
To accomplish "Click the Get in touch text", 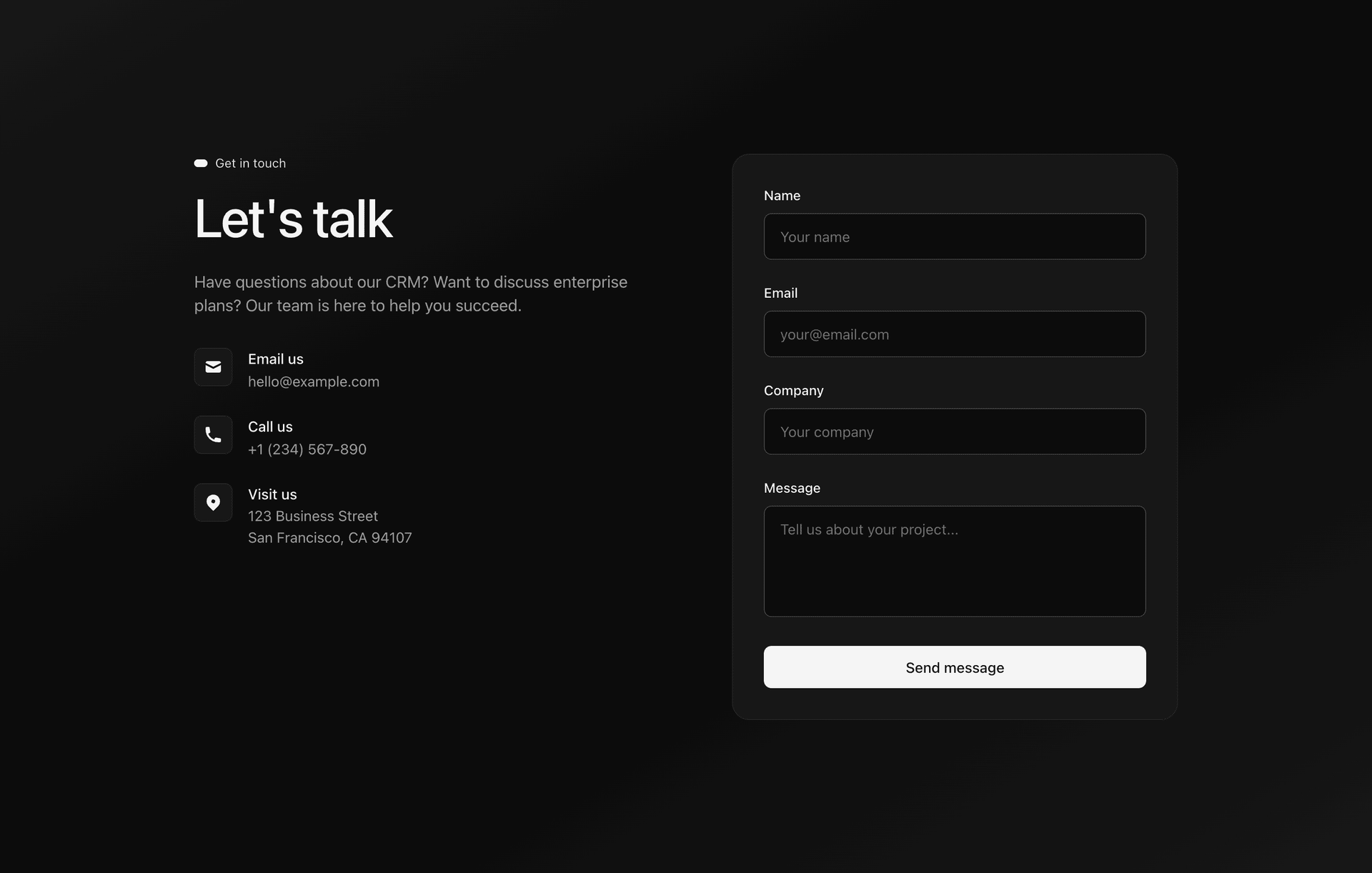I will coord(250,163).
